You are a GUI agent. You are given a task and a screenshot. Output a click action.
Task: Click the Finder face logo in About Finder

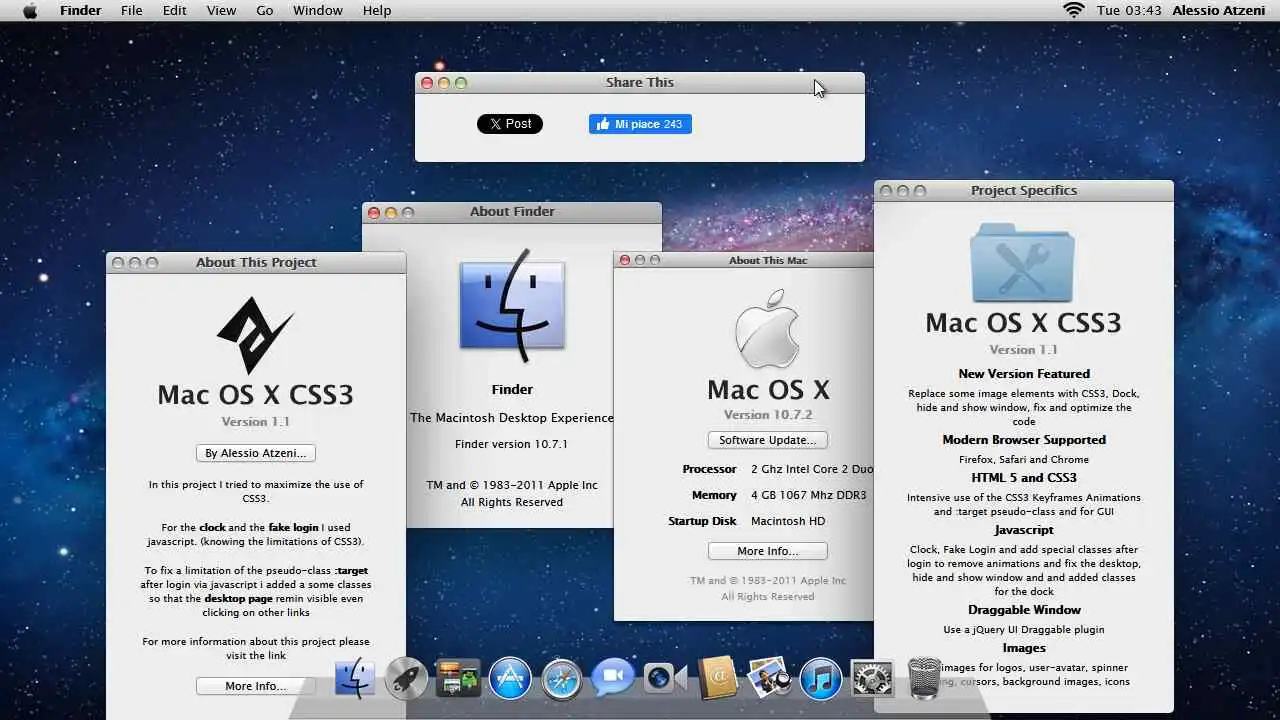(512, 305)
